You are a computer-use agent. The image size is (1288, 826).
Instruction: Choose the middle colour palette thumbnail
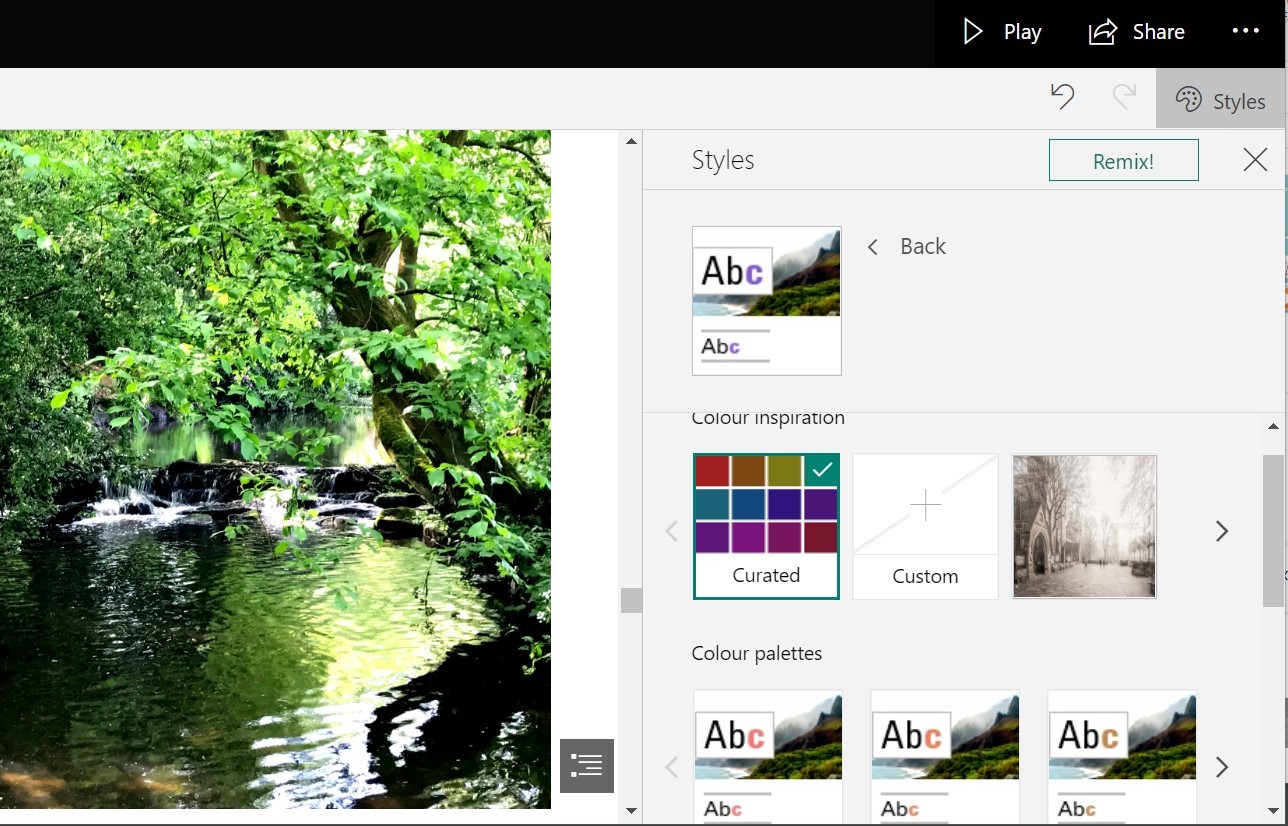click(945, 756)
